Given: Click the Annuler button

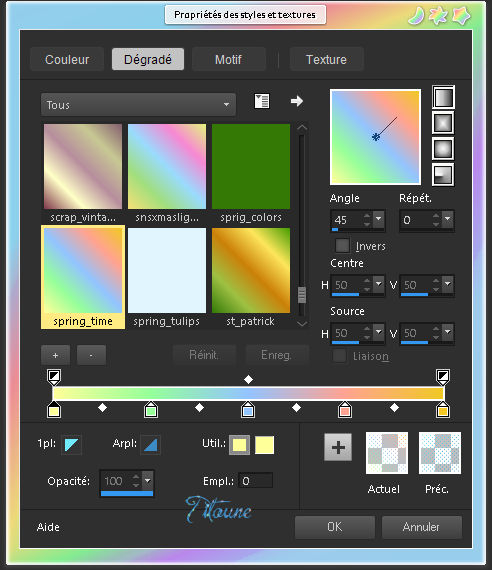Looking at the screenshot, I should click(x=422, y=527).
